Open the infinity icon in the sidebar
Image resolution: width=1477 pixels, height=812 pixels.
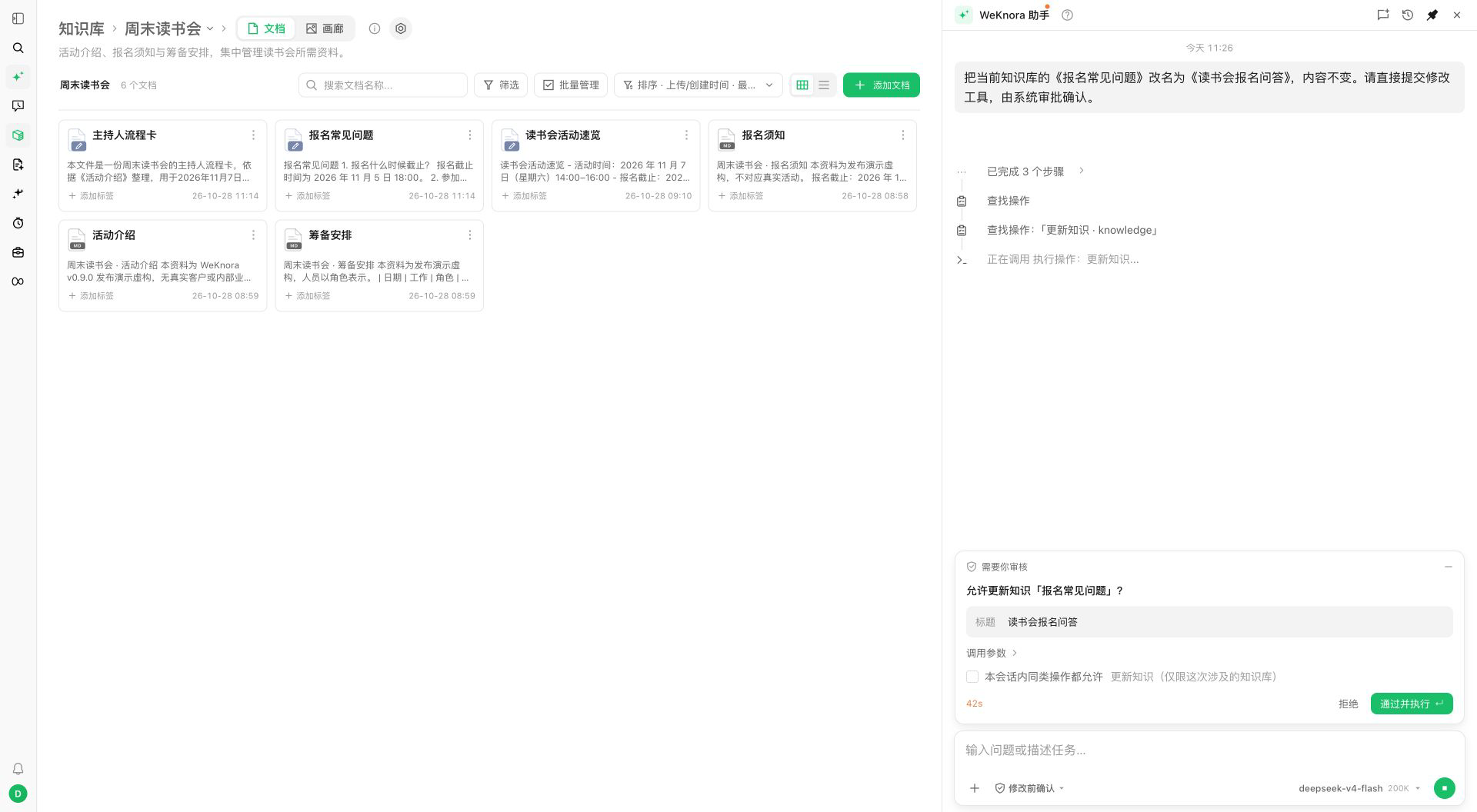point(18,281)
